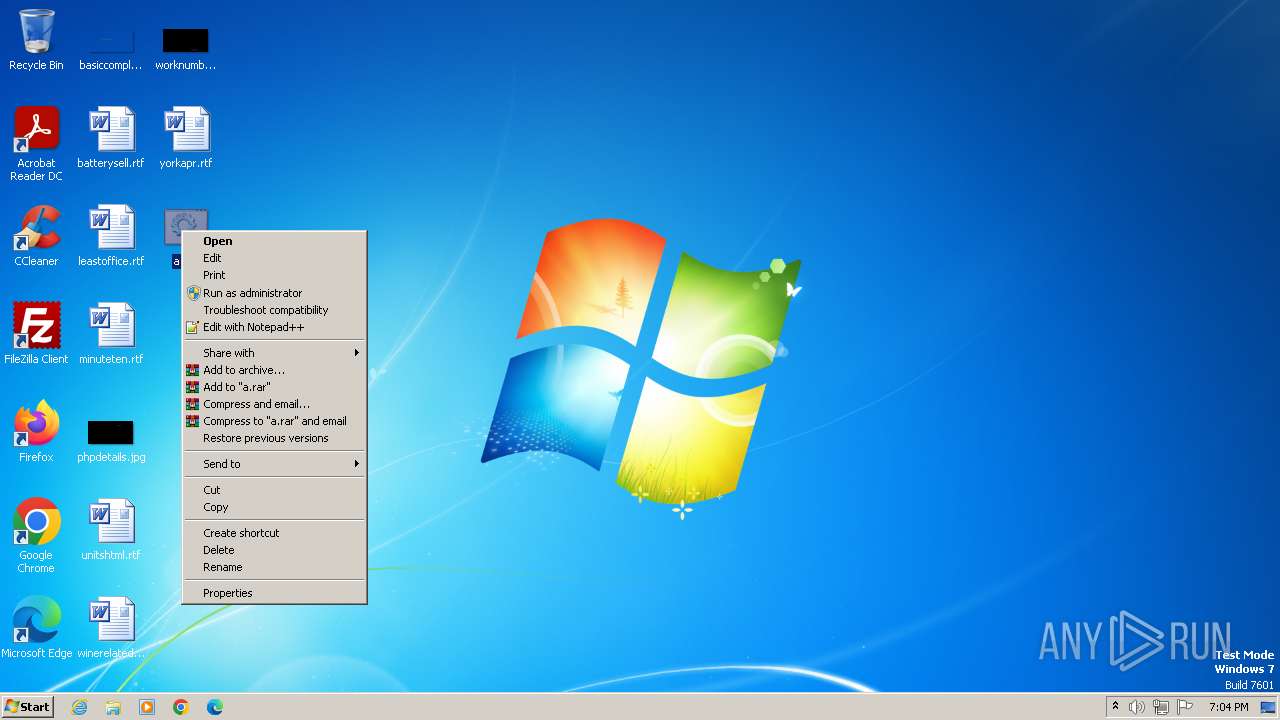Select the Firefox desktop shortcut
This screenshot has height=720, width=1280.
coord(36,432)
